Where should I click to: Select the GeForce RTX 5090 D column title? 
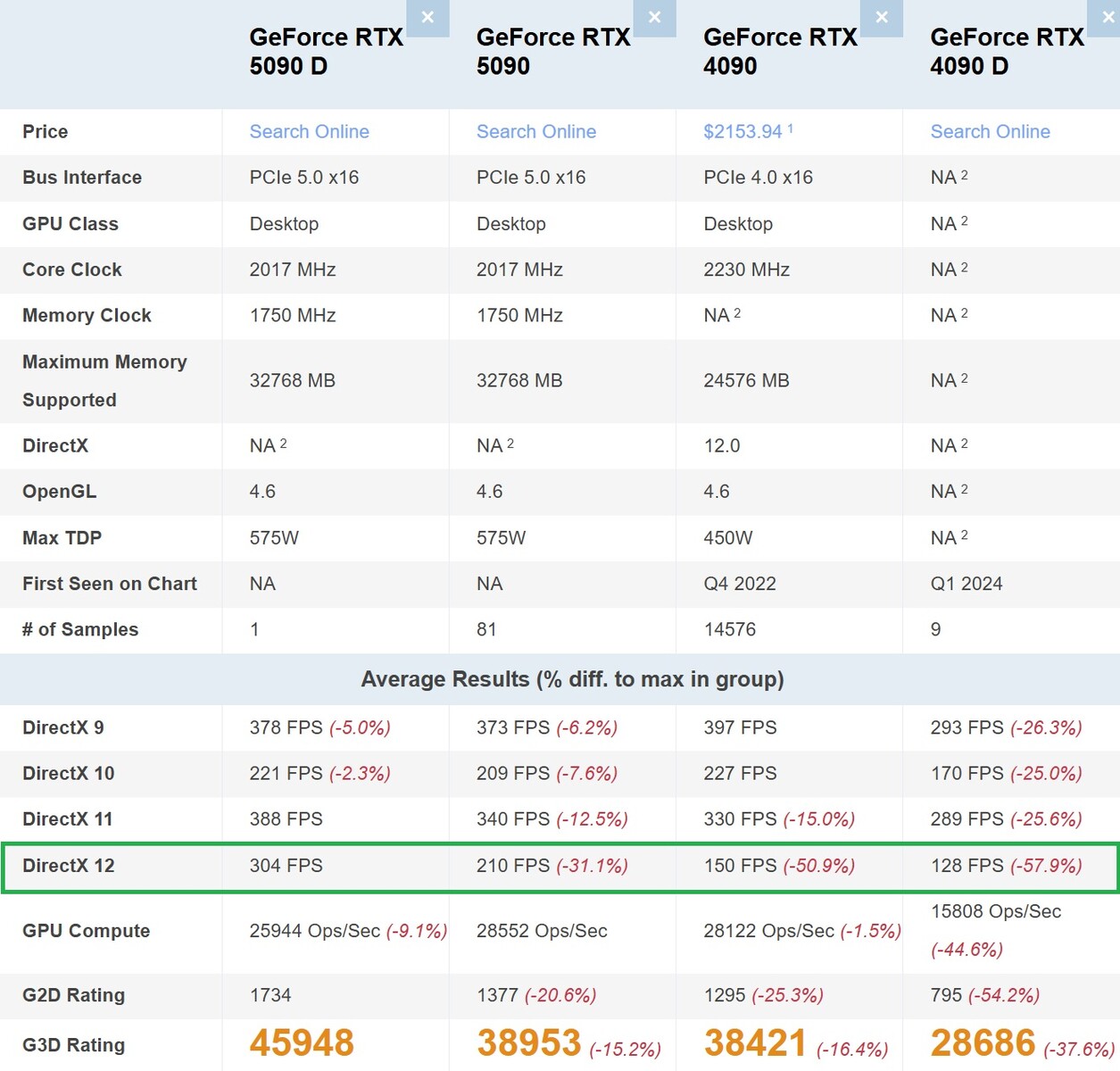[326, 52]
